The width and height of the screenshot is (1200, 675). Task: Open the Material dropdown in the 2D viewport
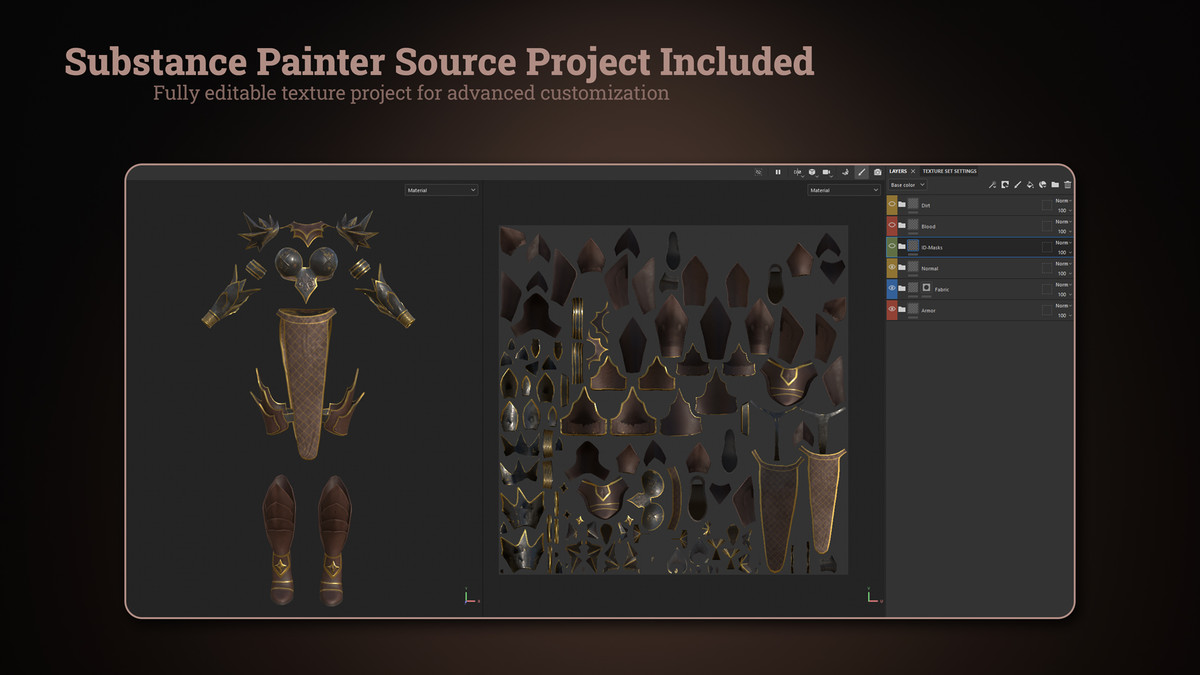tap(844, 190)
